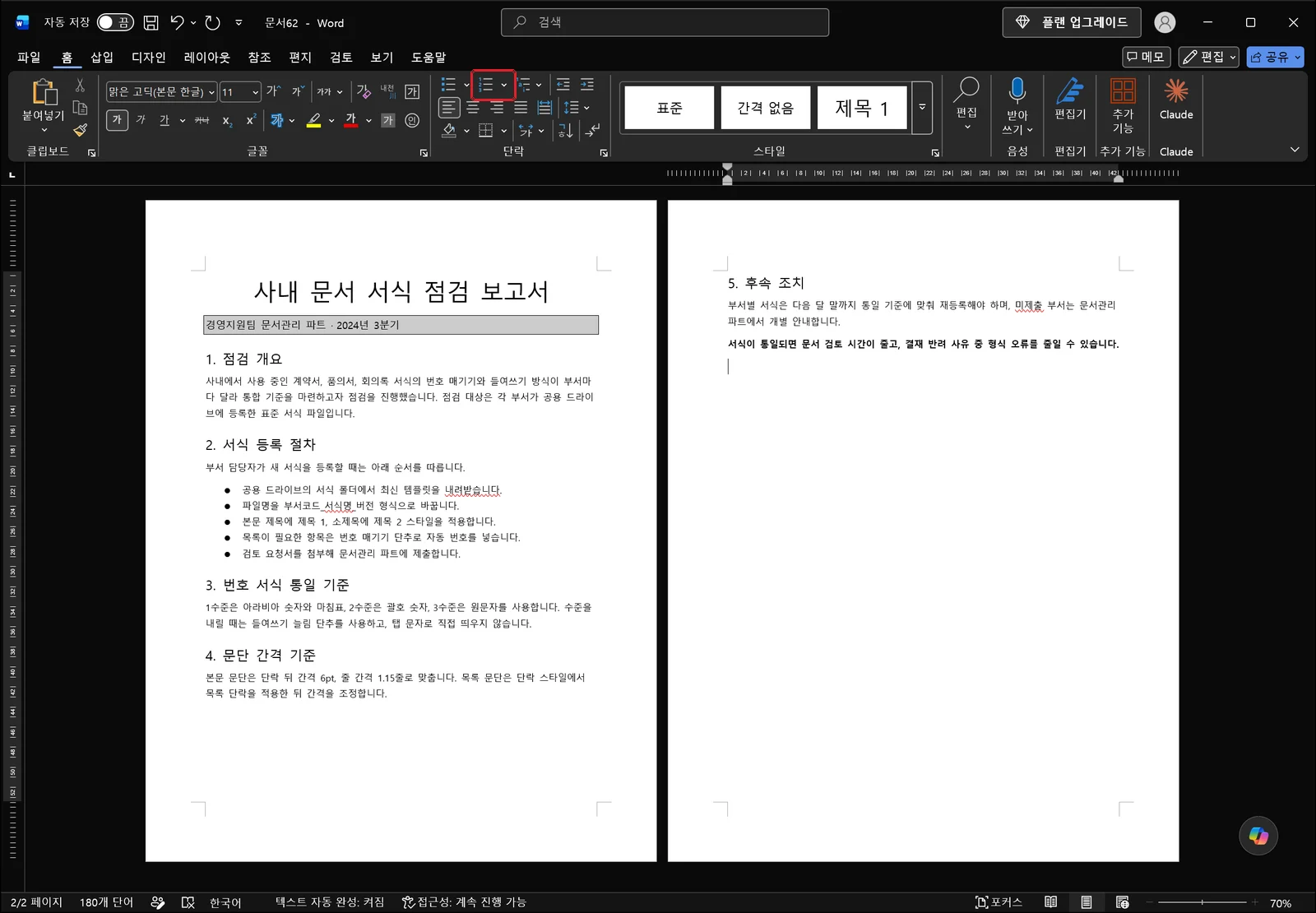The image size is (1316, 913).
Task: Toggle italic formatting
Action: (x=141, y=120)
